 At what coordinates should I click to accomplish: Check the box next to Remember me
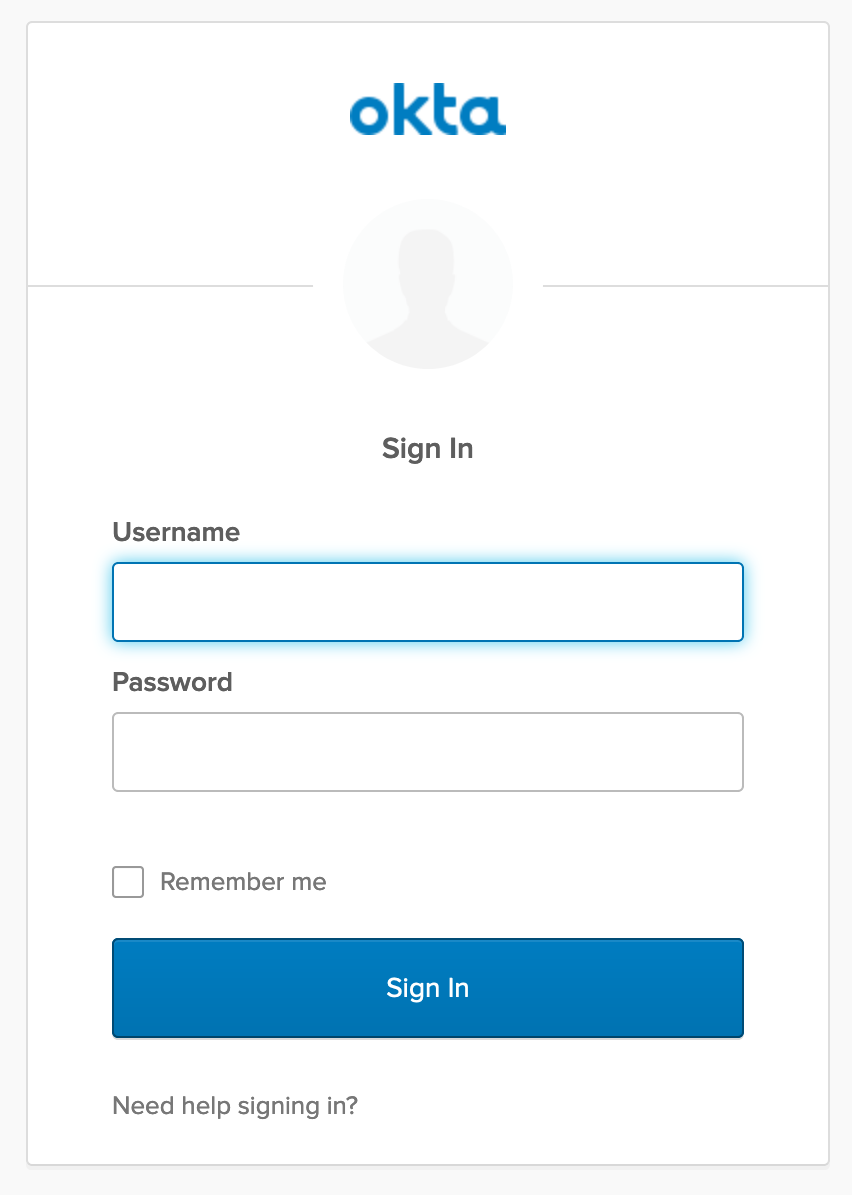[x=127, y=882]
